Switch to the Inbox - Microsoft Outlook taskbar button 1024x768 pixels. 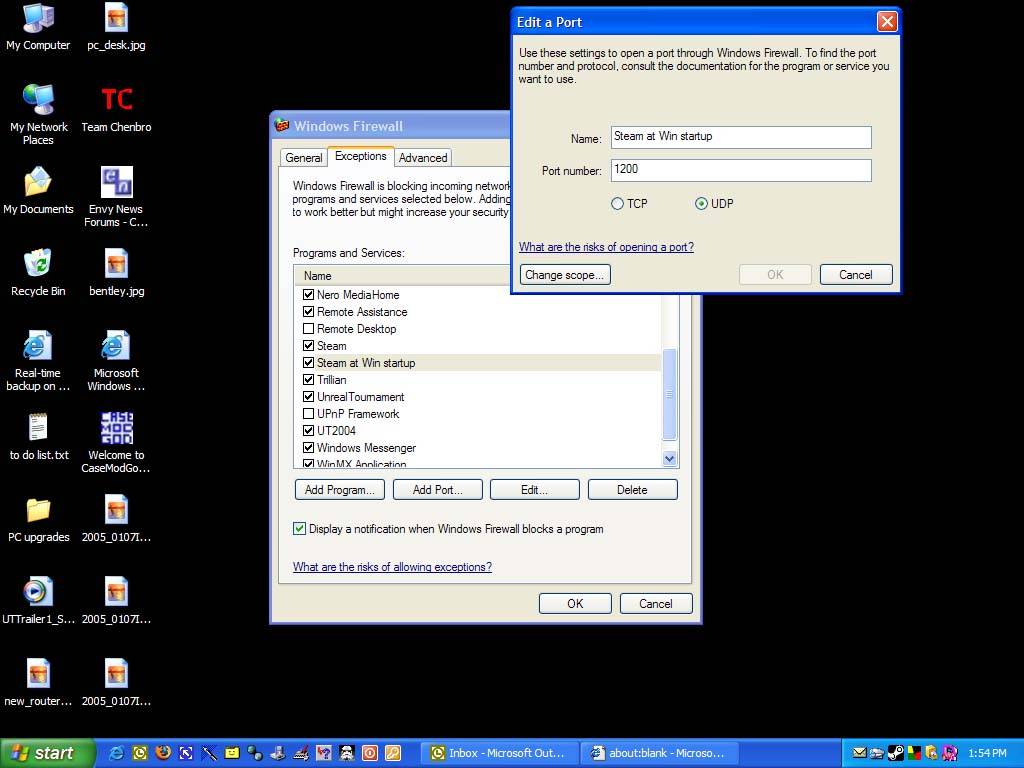(502, 753)
